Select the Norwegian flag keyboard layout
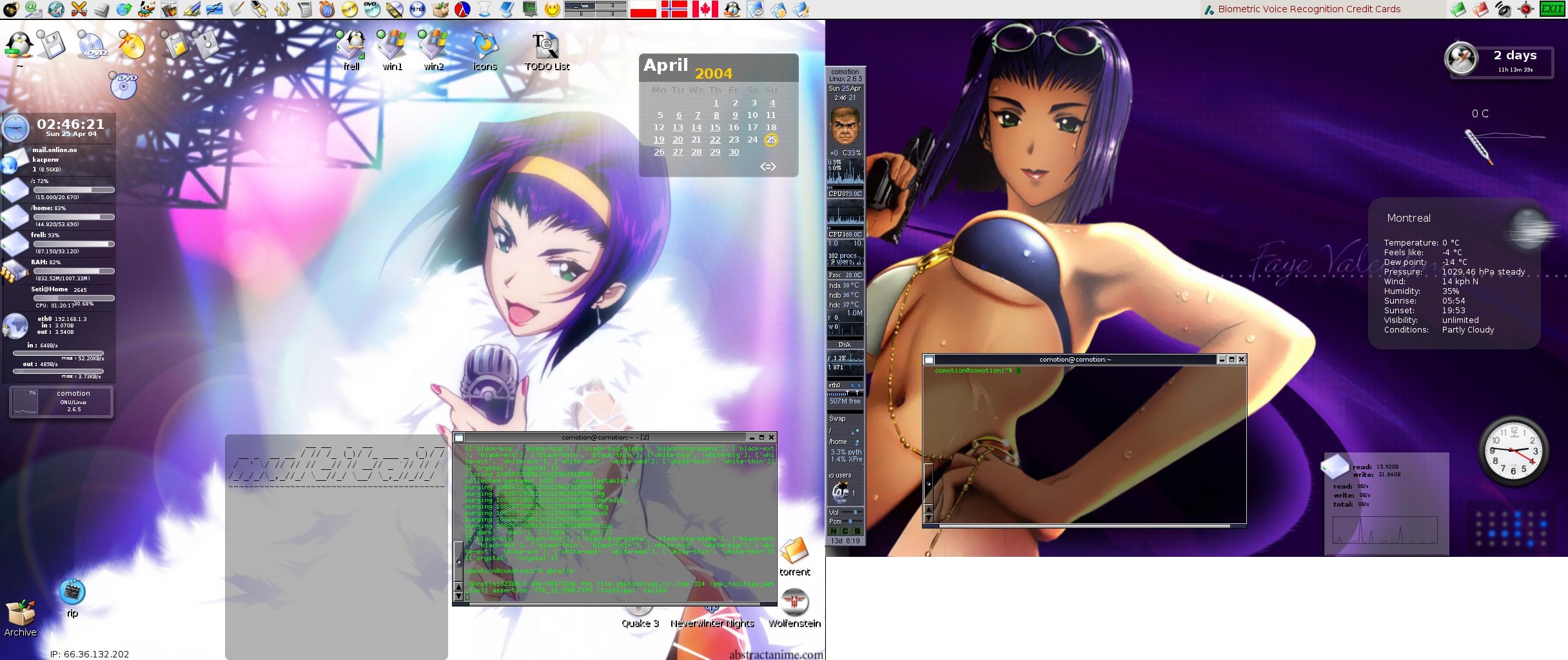This screenshot has height=660, width=1568. (x=674, y=9)
